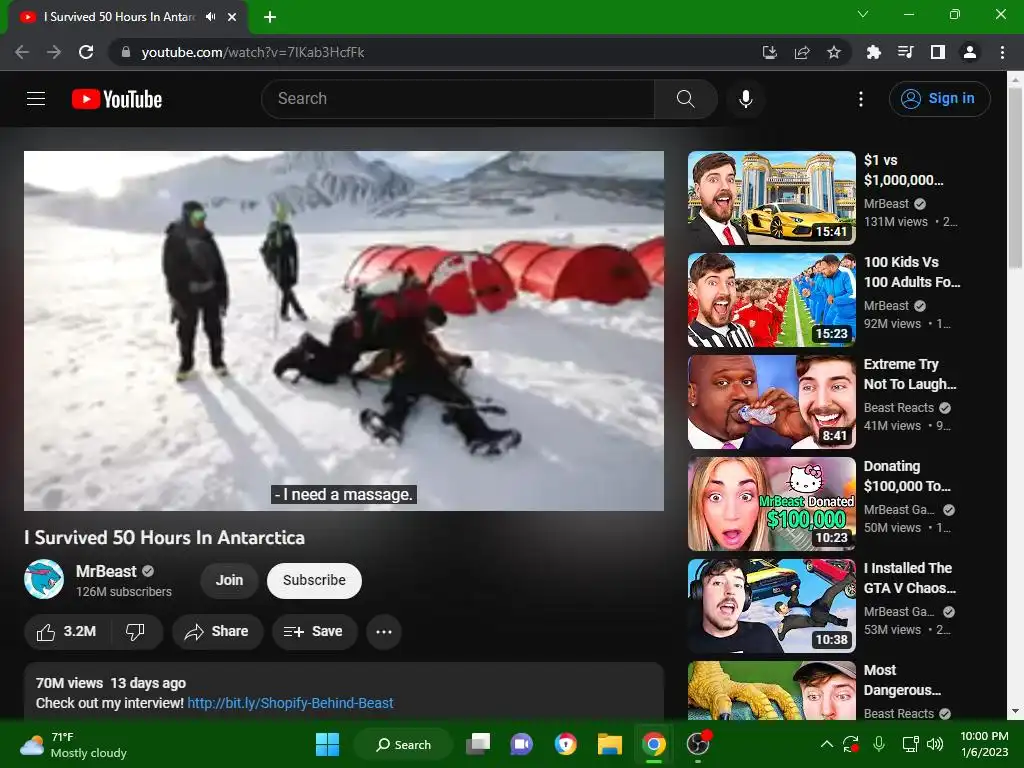Screen dimensions: 1024x768
Task: Show hidden system tray icons
Action: [827, 744]
